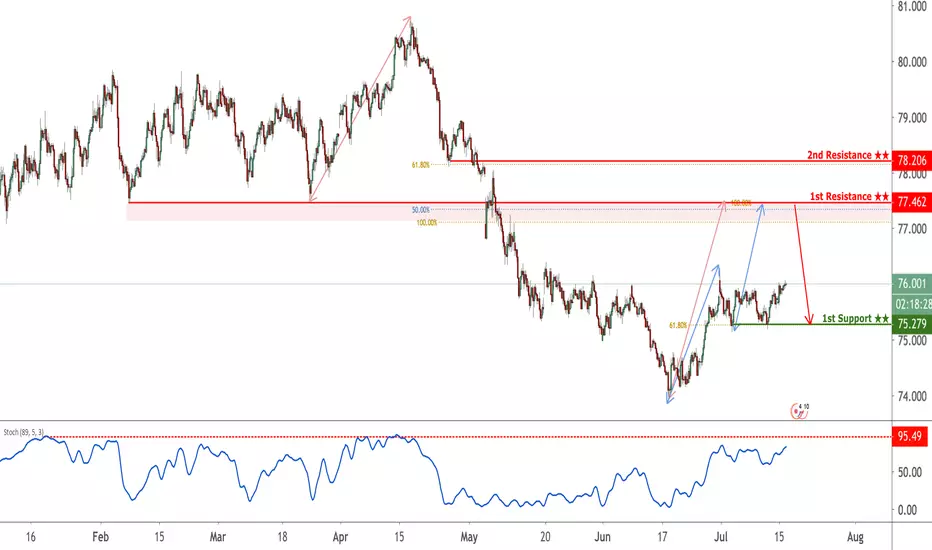Click the 20 date label on time axis

point(545,537)
